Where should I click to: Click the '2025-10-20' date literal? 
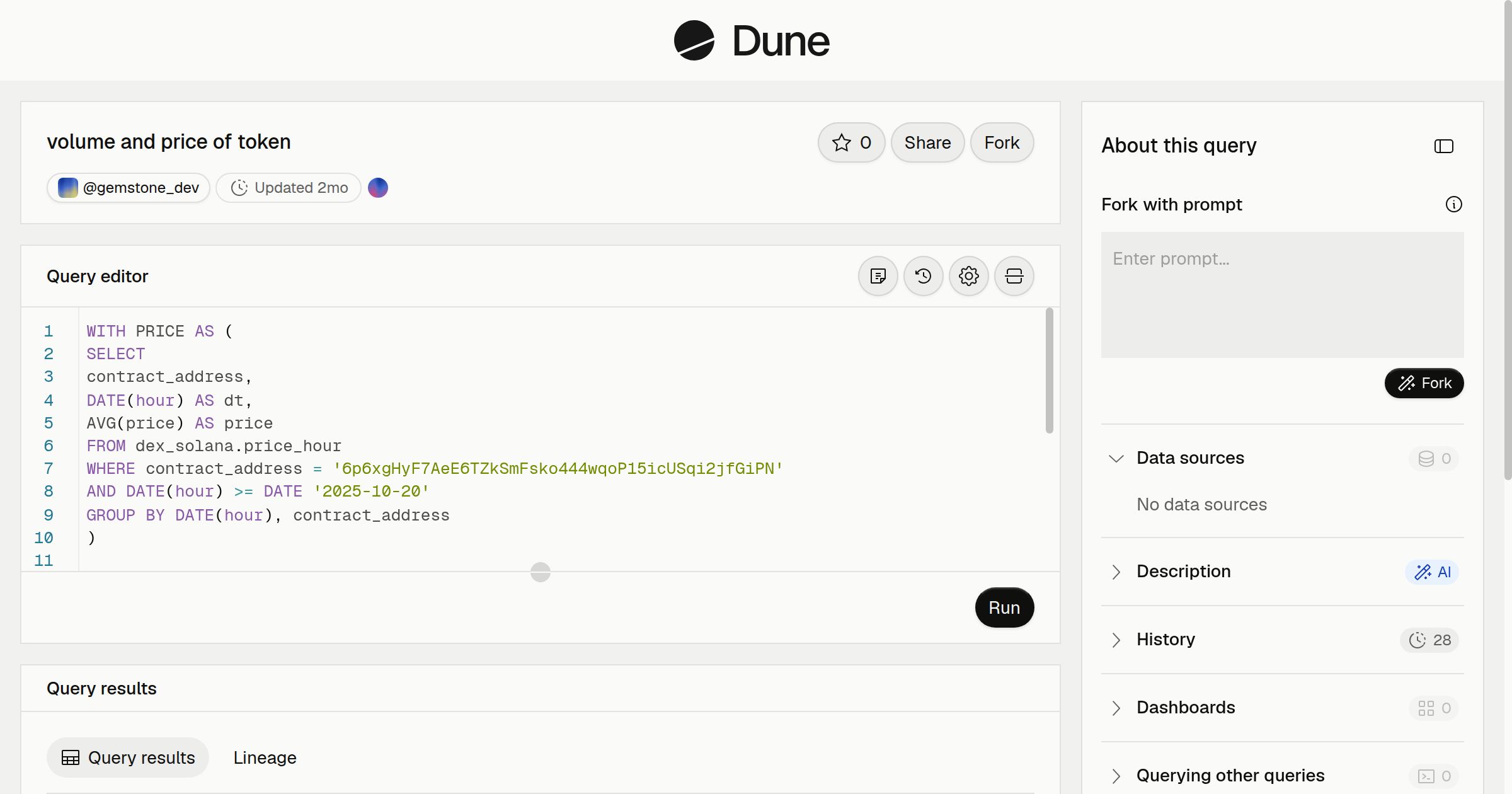point(371,492)
